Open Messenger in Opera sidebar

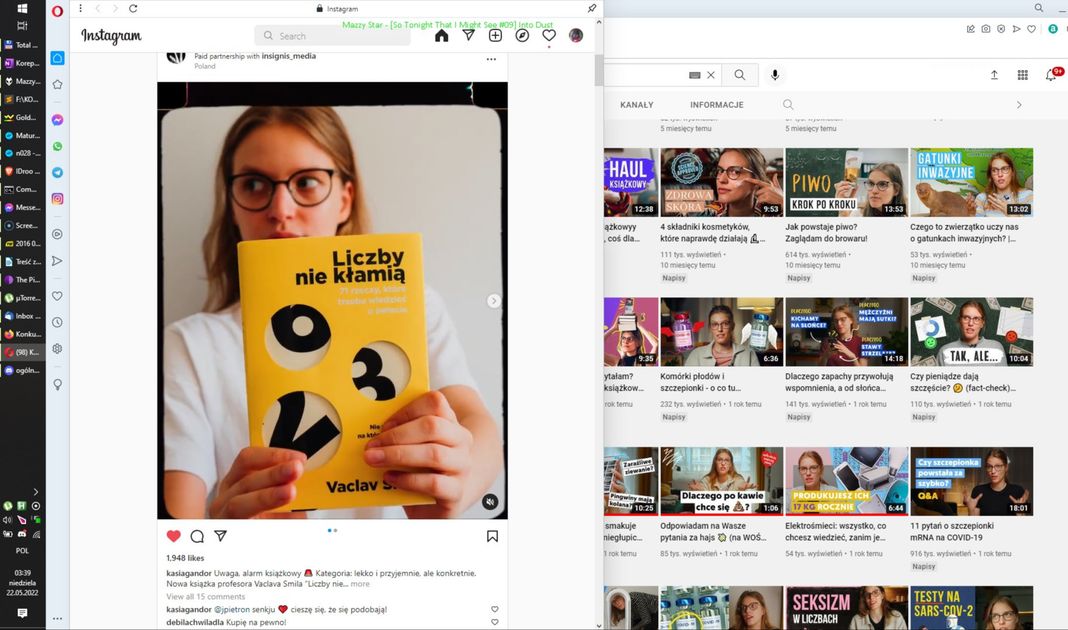click(58, 120)
